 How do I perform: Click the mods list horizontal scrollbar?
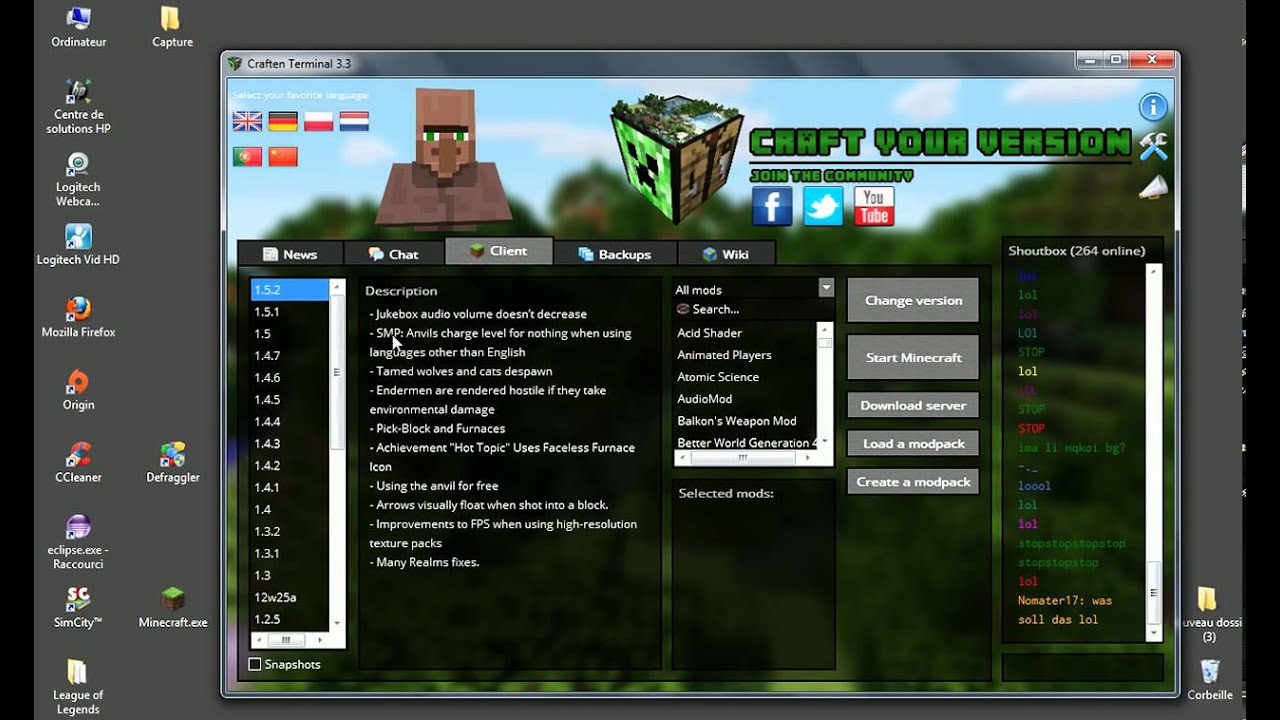[x=745, y=457]
